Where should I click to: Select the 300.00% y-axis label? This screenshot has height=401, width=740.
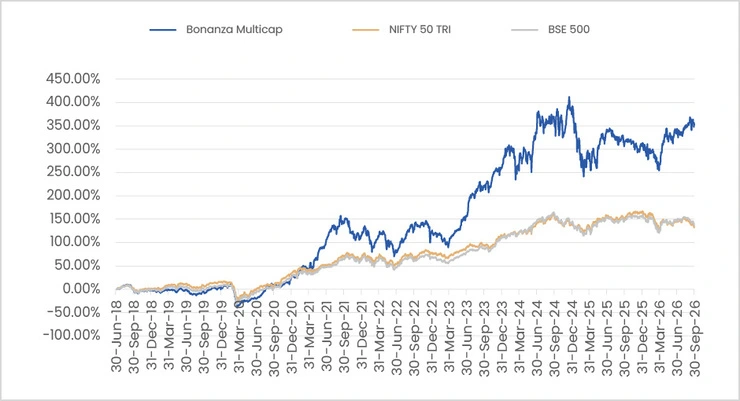73,149
